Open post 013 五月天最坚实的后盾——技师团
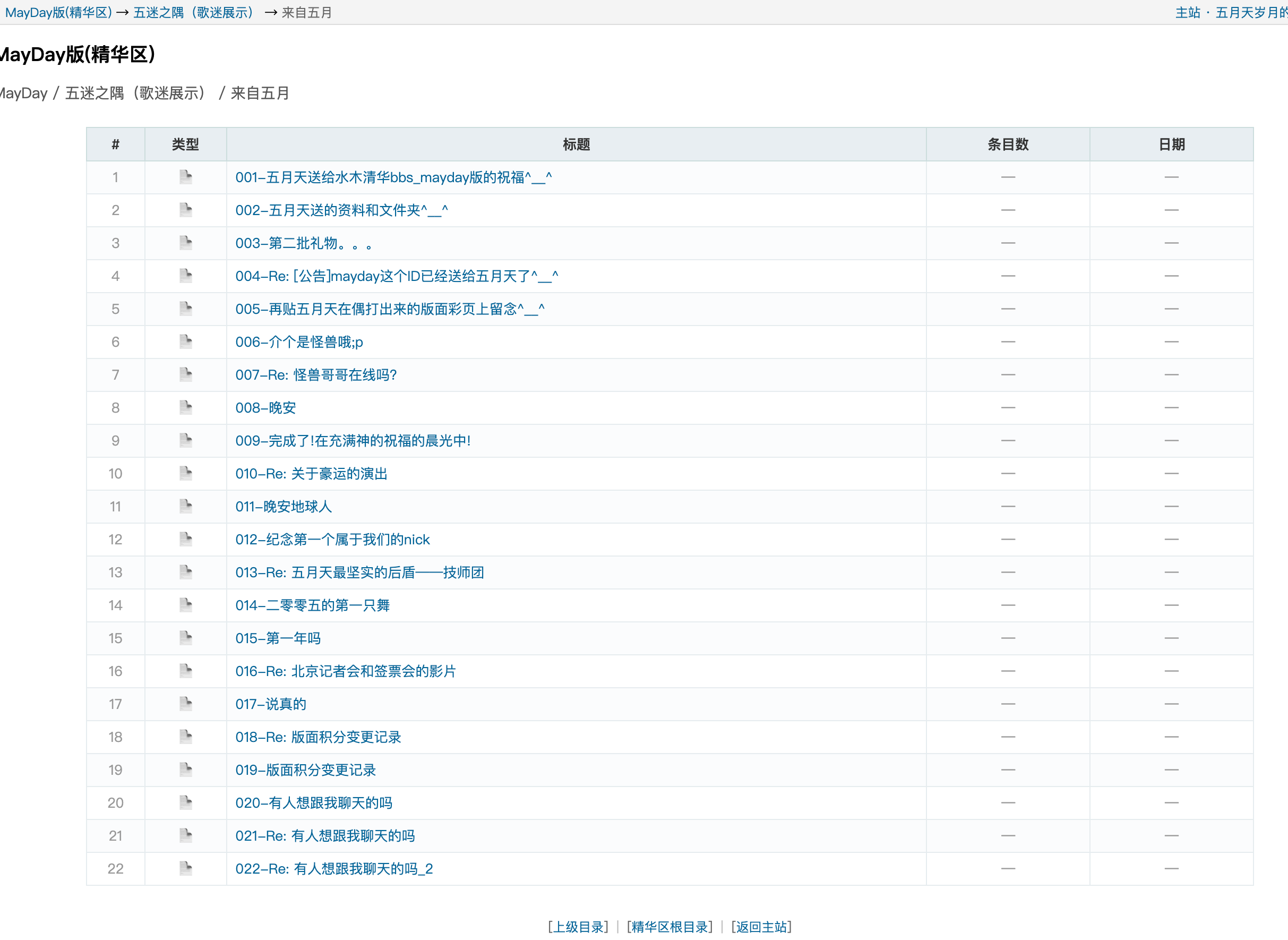Image resolution: width=1288 pixels, height=940 pixels. click(360, 572)
